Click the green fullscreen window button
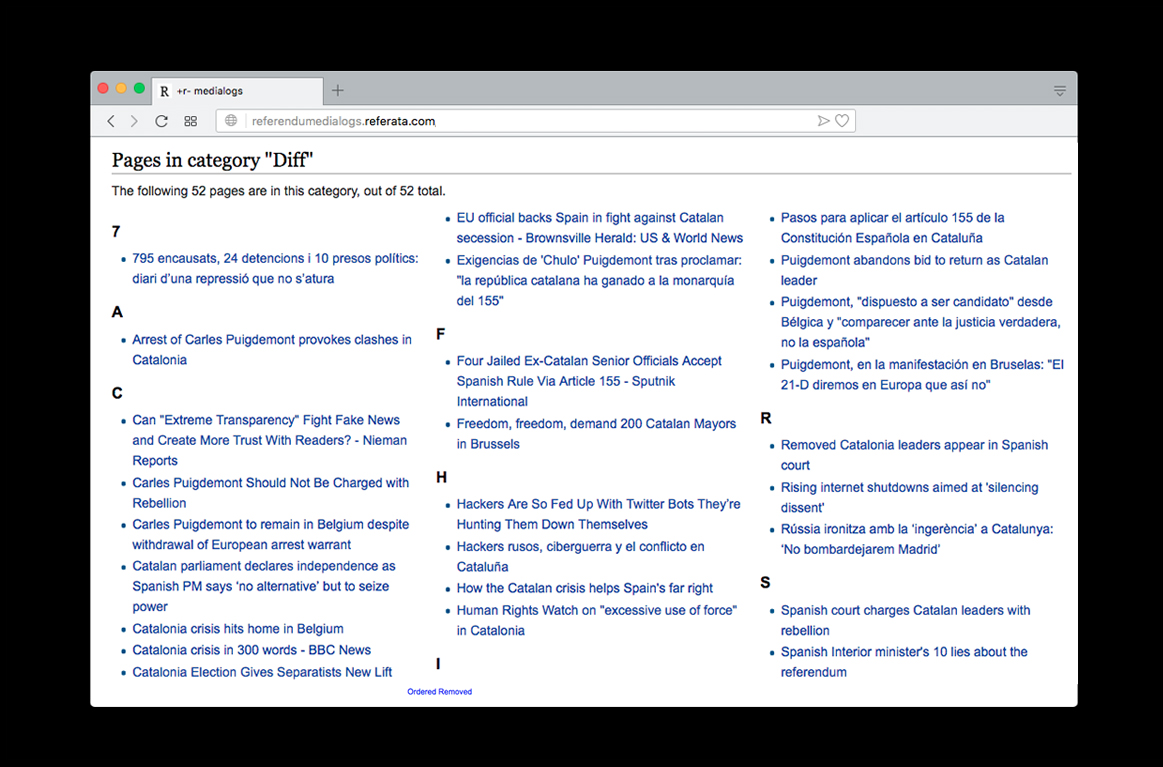This screenshot has height=767, width=1163. tap(139, 88)
